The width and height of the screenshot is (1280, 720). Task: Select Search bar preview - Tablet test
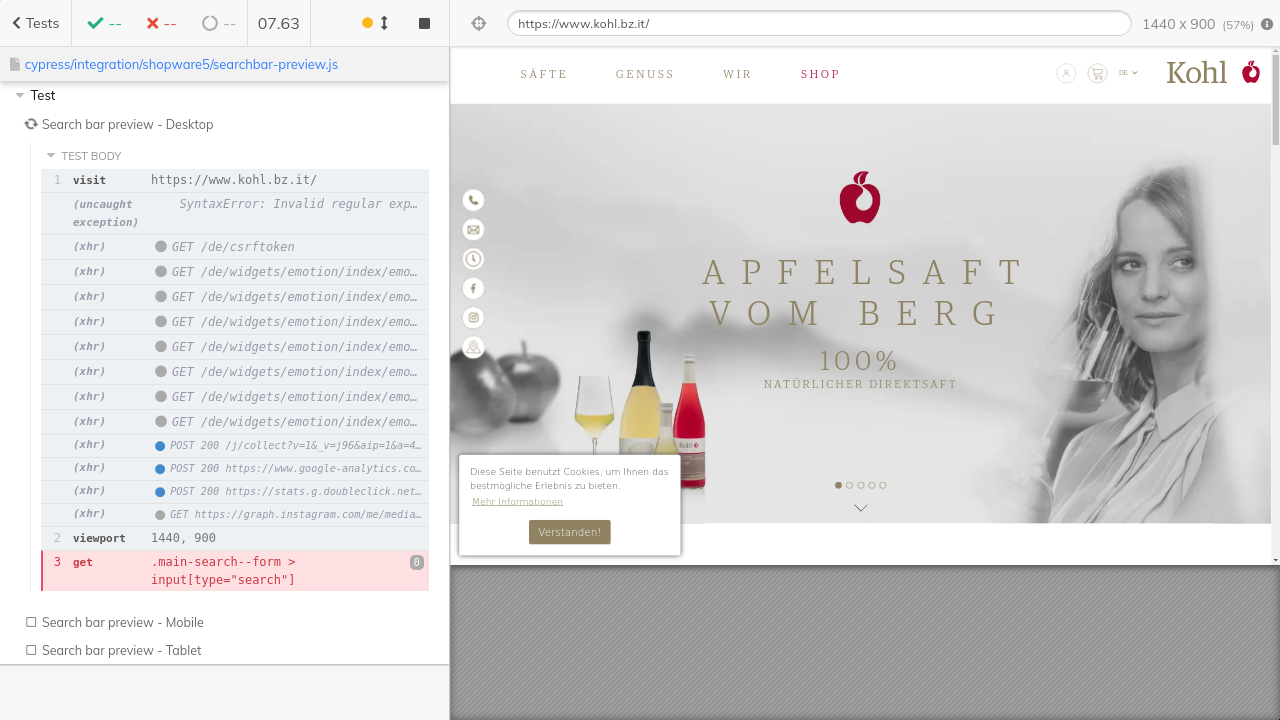pyautogui.click(x=121, y=650)
